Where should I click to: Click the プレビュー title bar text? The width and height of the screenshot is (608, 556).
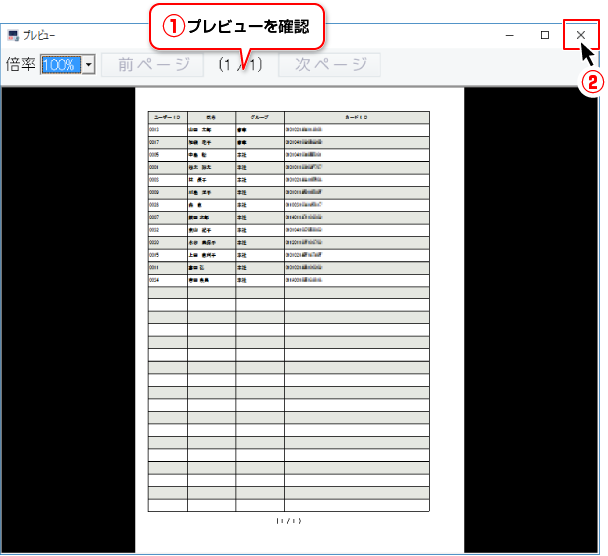coord(40,35)
